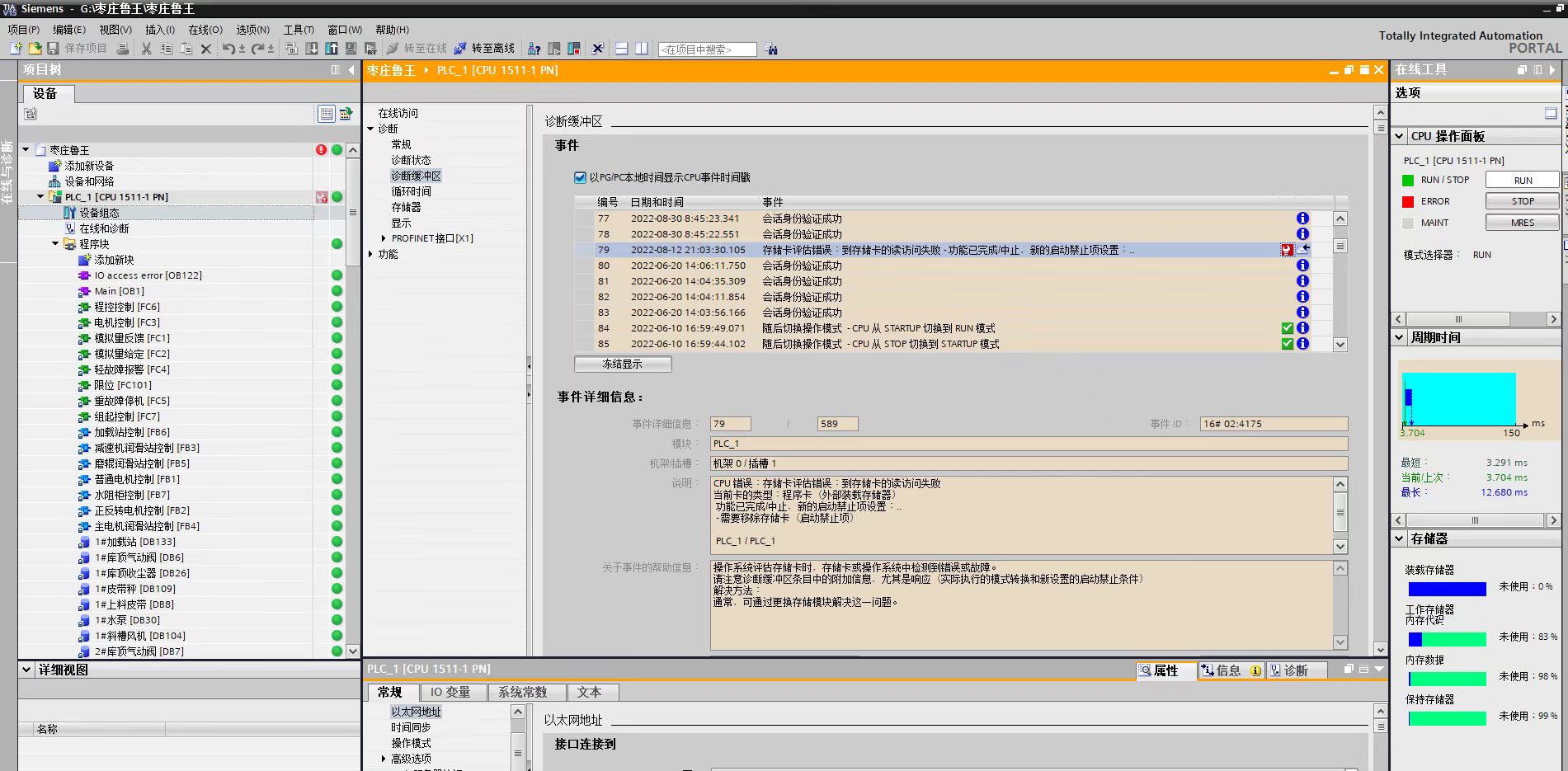The width and height of the screenshot is (1568, 771).
Task: Click the STOP button on CPU panel
Action: 1523,201
